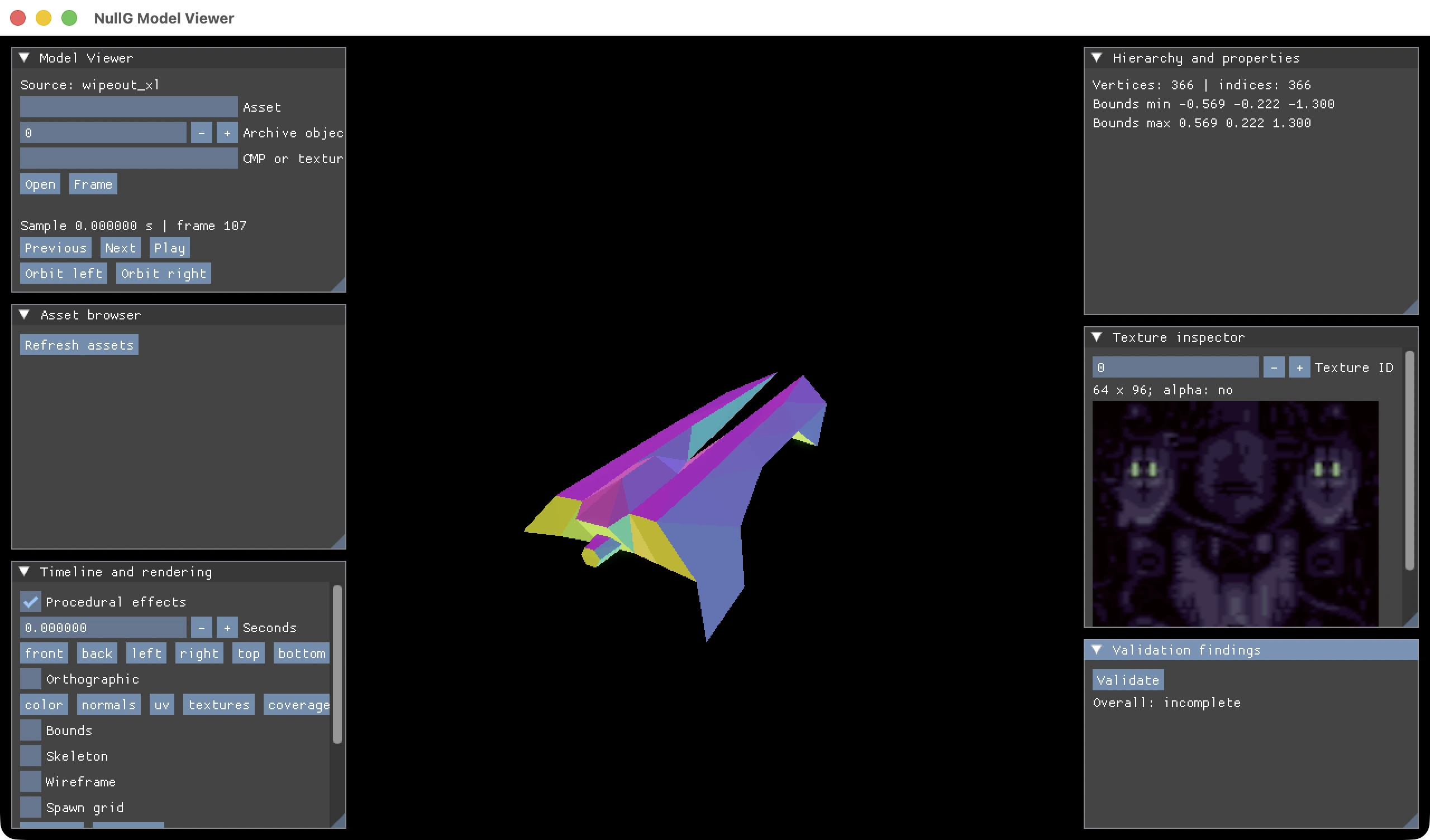This screenshot has height=840, width=1430.
Task: Click the Frame button
Action: click(x=93, y=184)
